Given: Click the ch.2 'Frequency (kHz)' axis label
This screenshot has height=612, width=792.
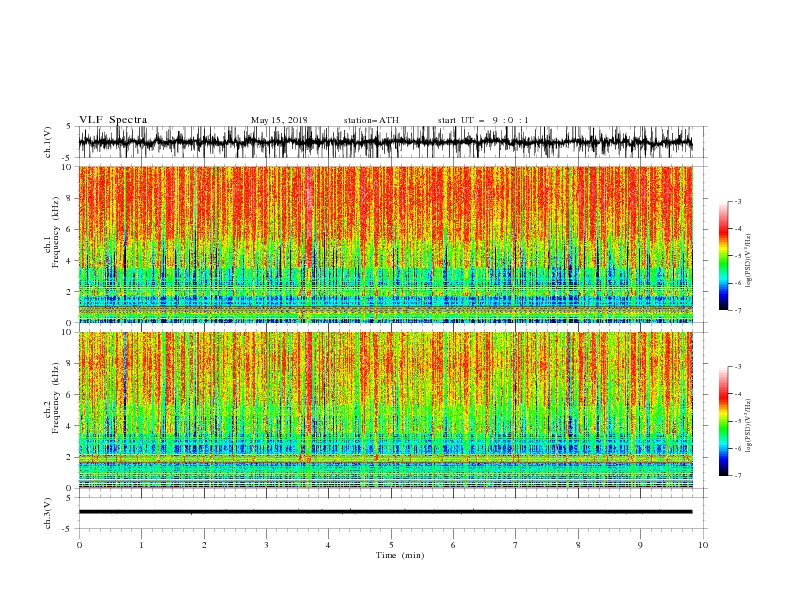Looking at the screenshot, I should (x=56, y=398).
